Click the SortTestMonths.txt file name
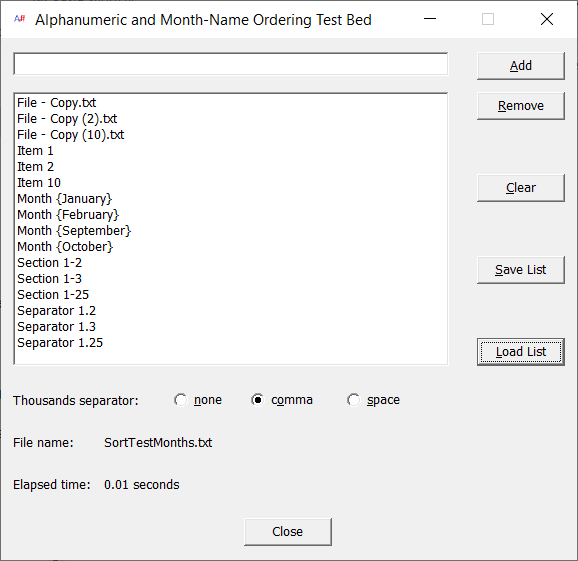 pos(158,443)
